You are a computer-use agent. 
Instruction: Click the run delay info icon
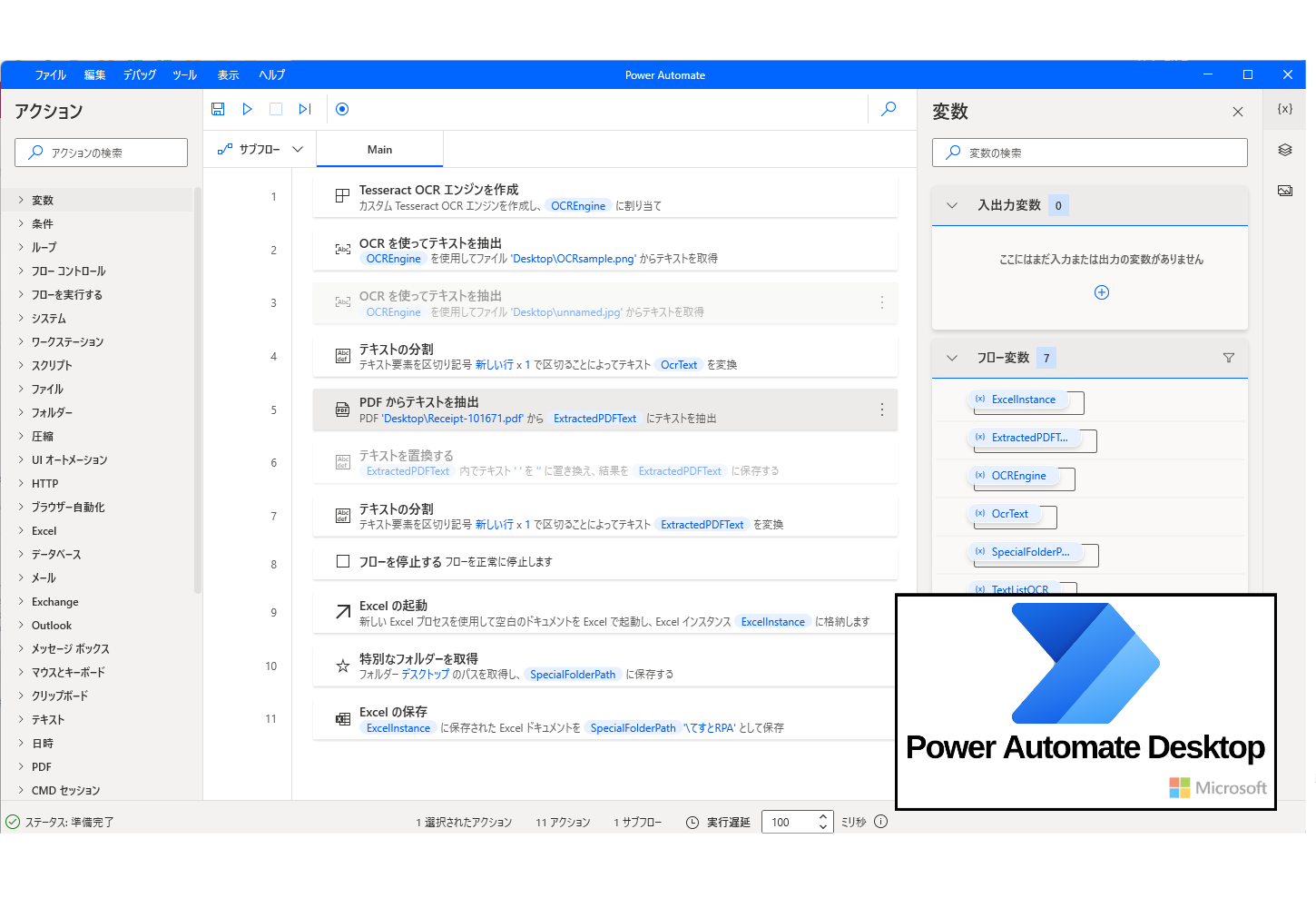tap(881, 822)
